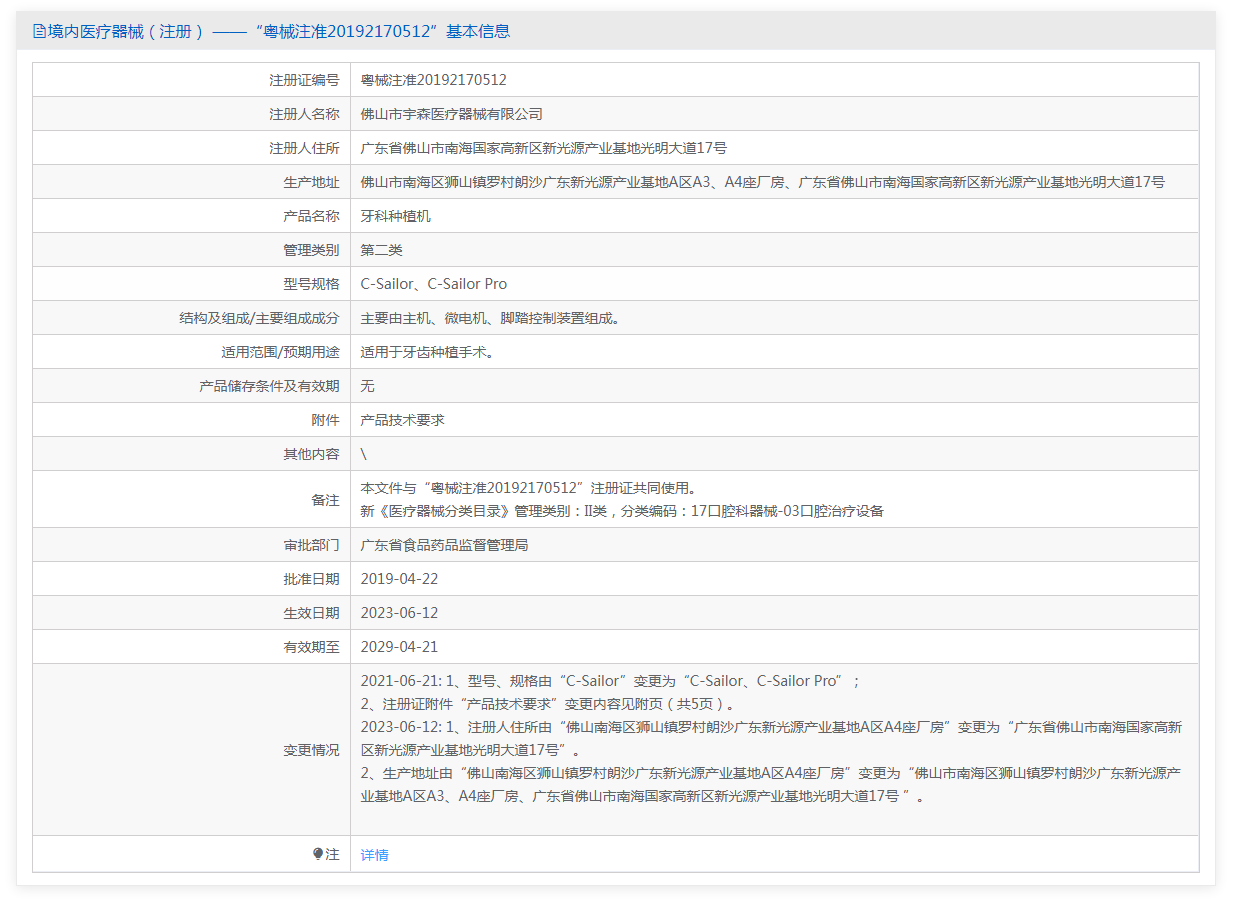Select registration number 粤械注准20192170512 value
This screenshot has width=1233, height=901.
434,80
